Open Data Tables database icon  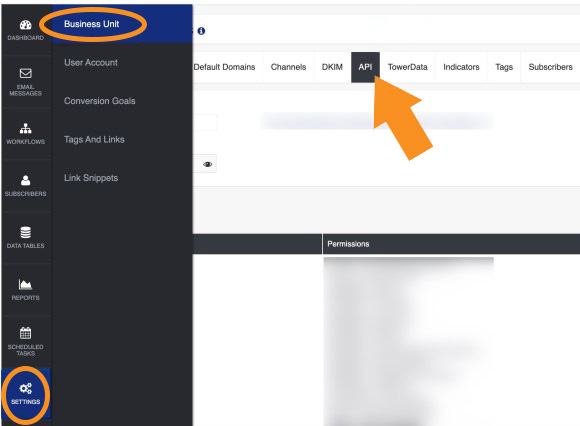26,233
